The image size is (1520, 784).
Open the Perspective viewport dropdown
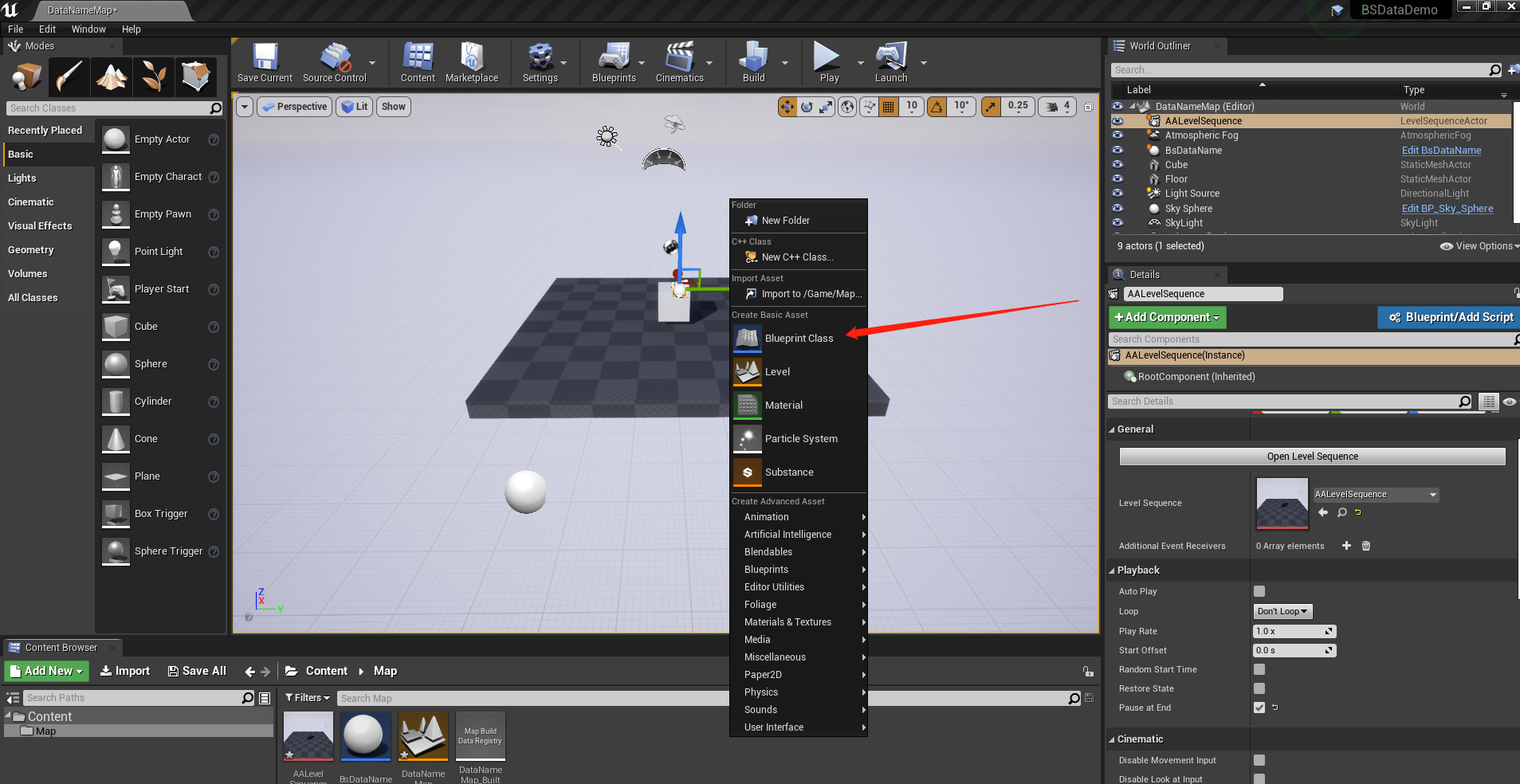point(294,106)
